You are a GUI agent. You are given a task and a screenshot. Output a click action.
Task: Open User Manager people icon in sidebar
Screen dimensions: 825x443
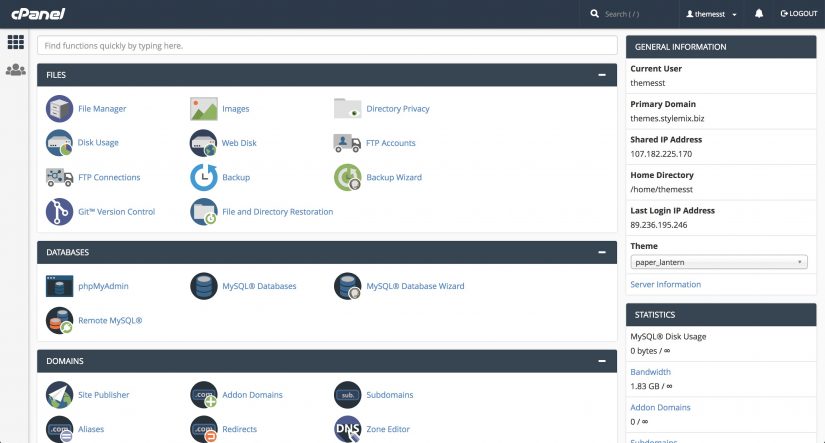tap(16, 69)
